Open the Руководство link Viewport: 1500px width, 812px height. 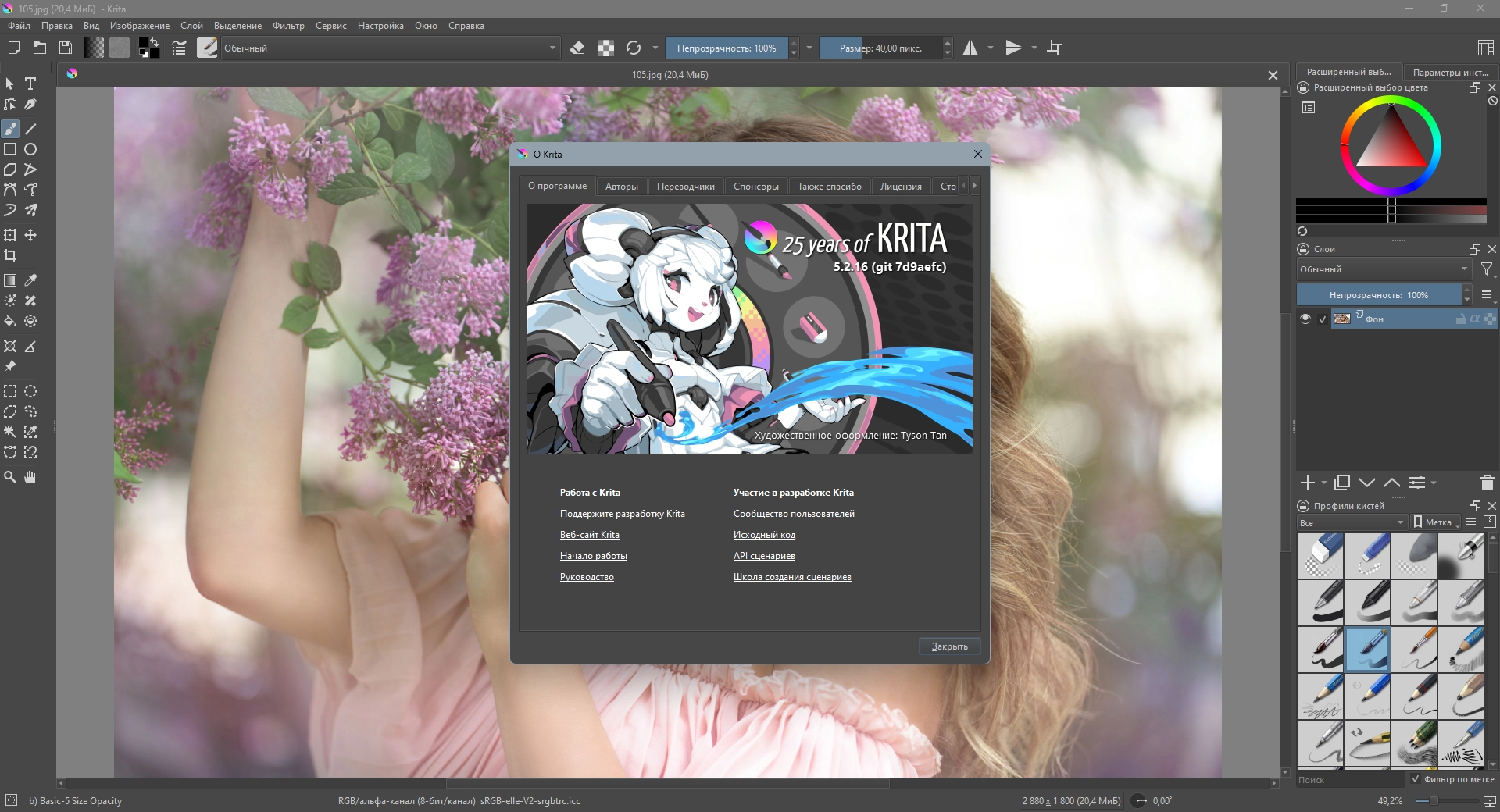(587, 577)
